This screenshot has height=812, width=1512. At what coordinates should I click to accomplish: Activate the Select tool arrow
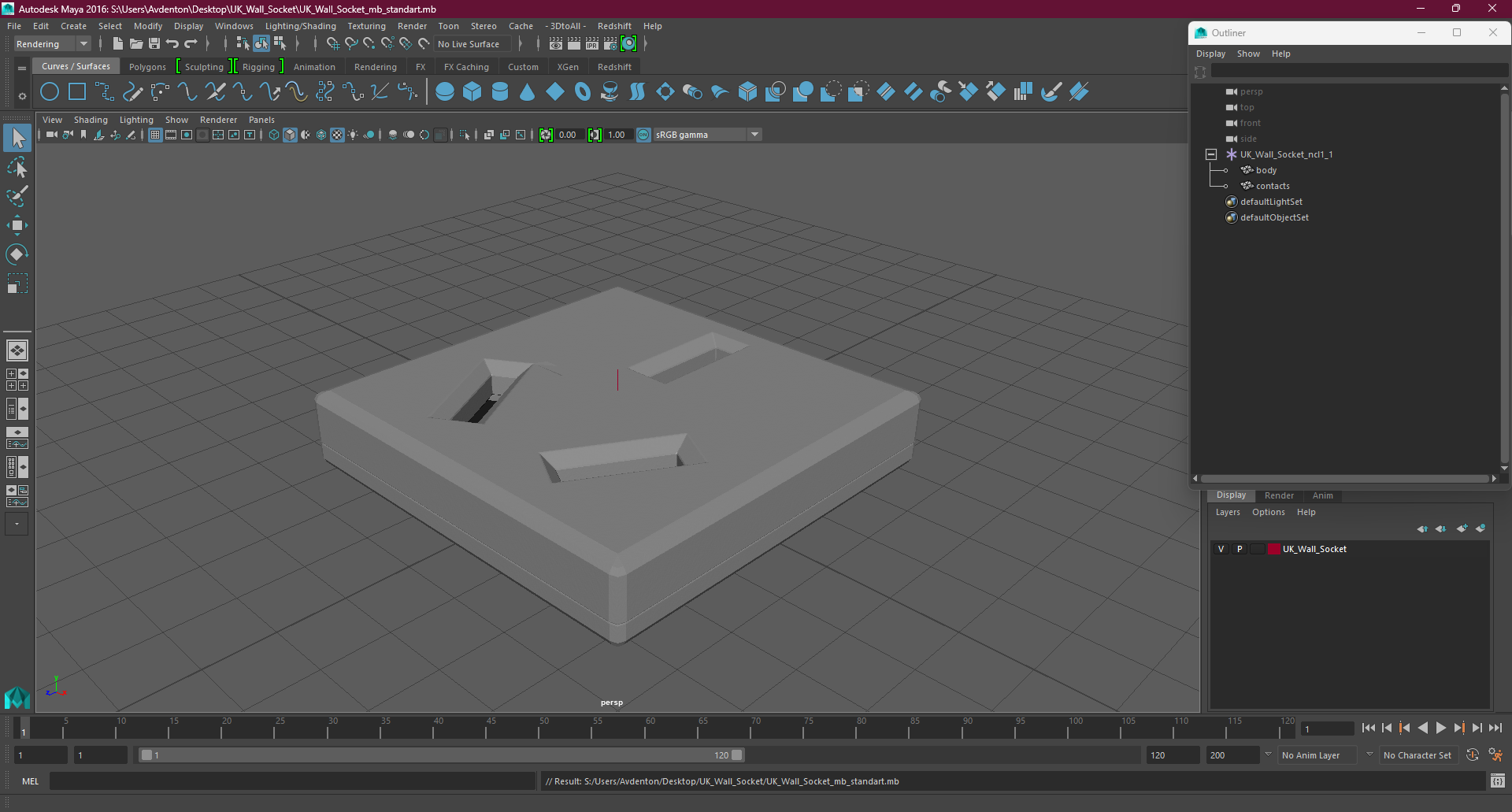coord(17,138)
